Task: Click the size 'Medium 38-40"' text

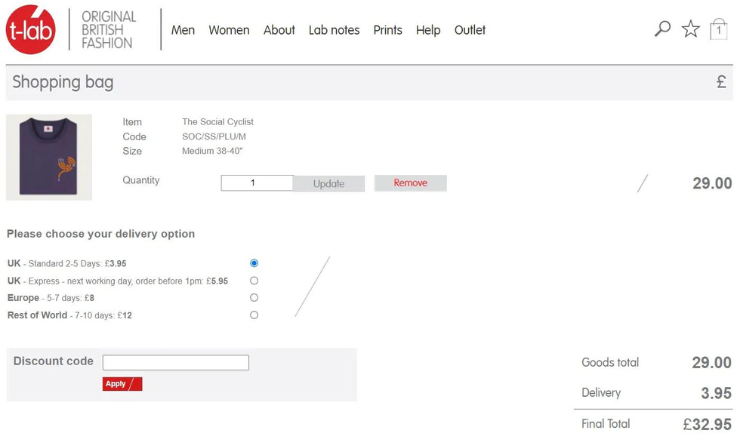Action: [x=212, y=151]
